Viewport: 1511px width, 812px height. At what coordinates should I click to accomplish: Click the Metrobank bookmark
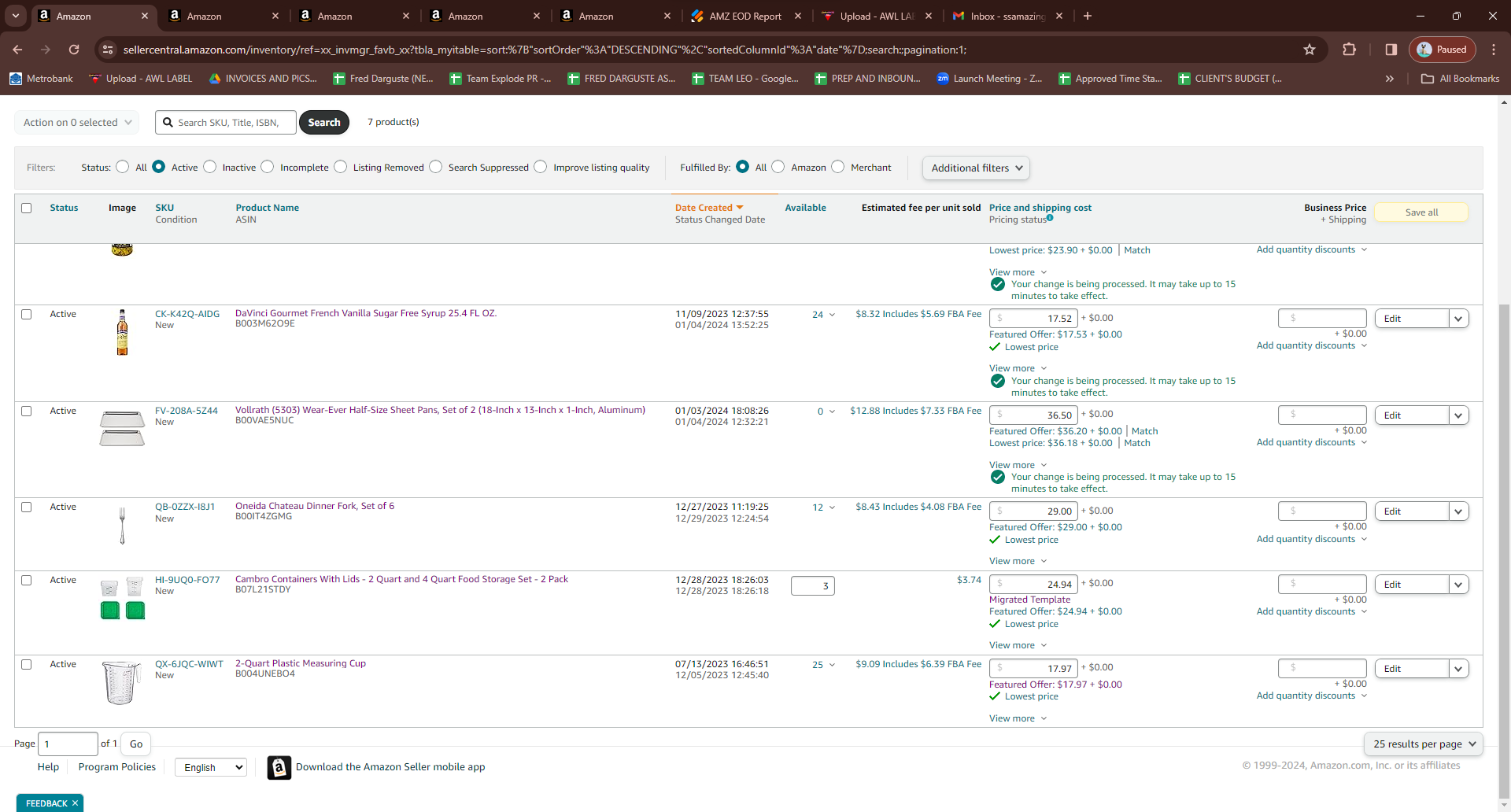pyautogui.click(x=41, y=79)
